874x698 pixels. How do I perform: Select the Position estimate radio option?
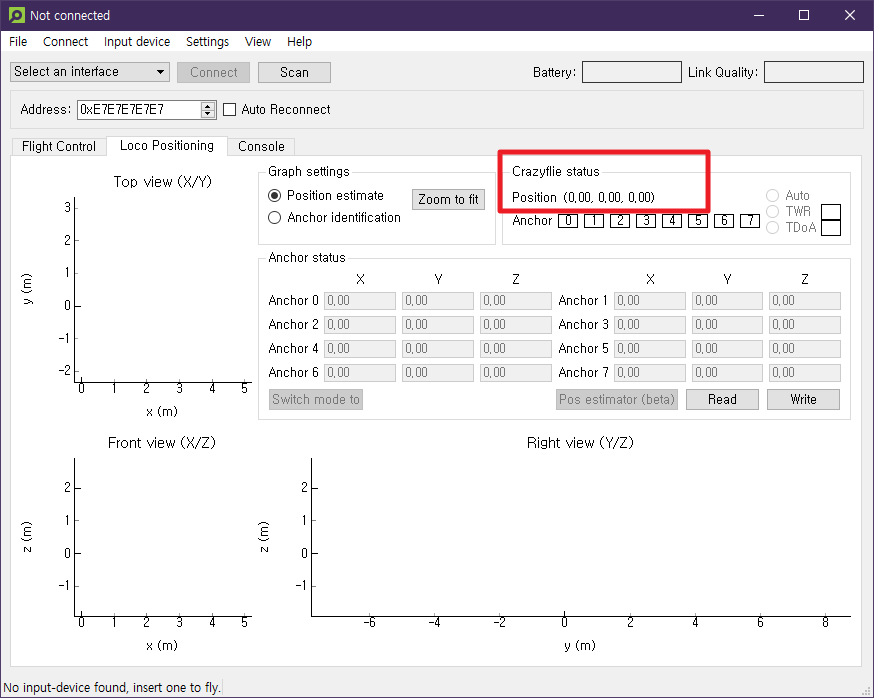(274, 196)
